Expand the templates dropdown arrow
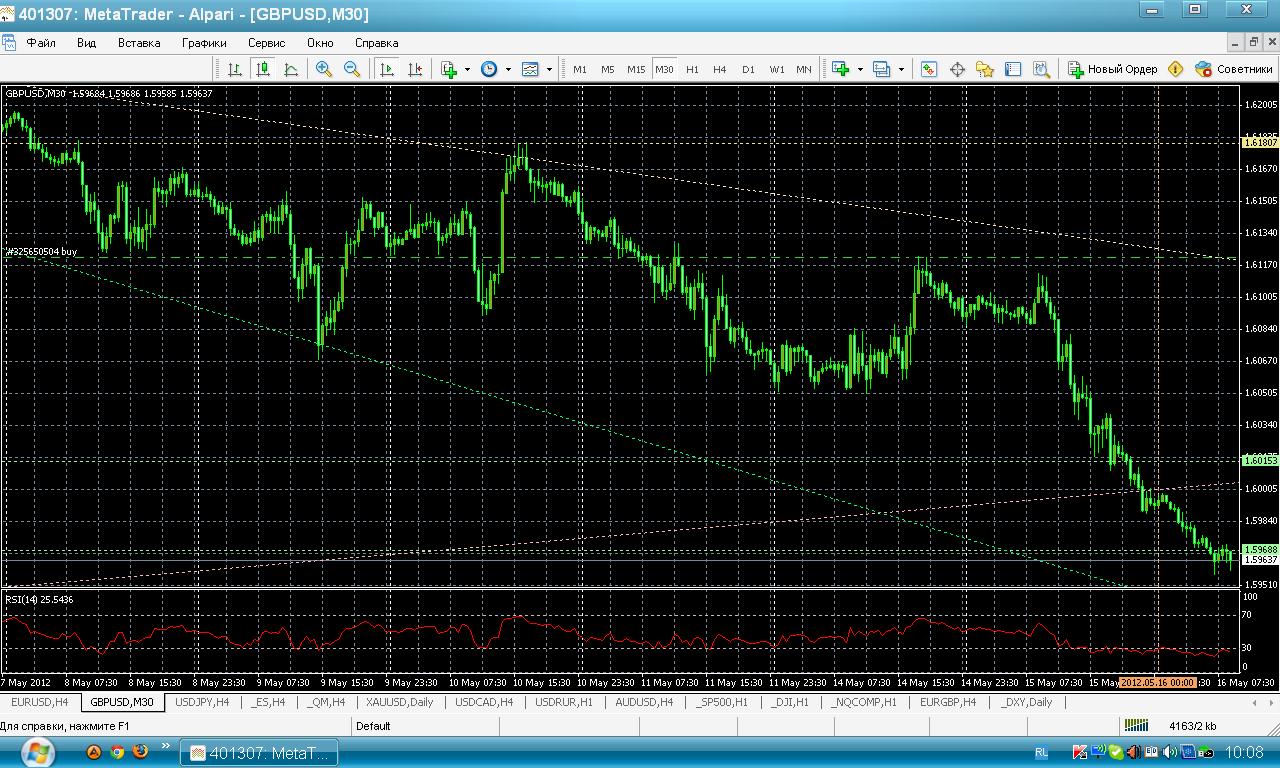Image resolution: width=1280 pixels, height=768 pixels. point(549,69)
